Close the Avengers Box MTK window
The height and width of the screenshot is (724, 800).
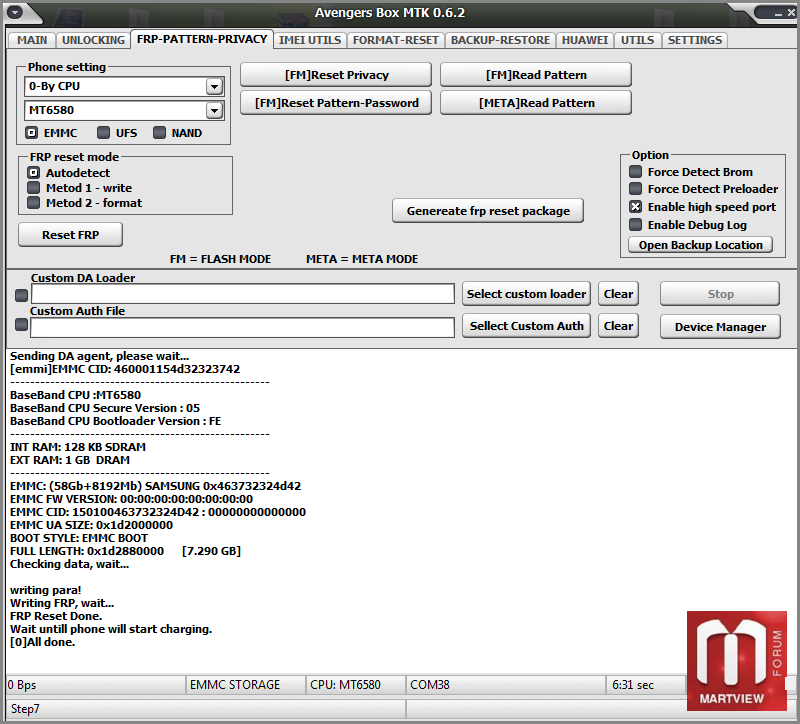click(x=791, y=13)
